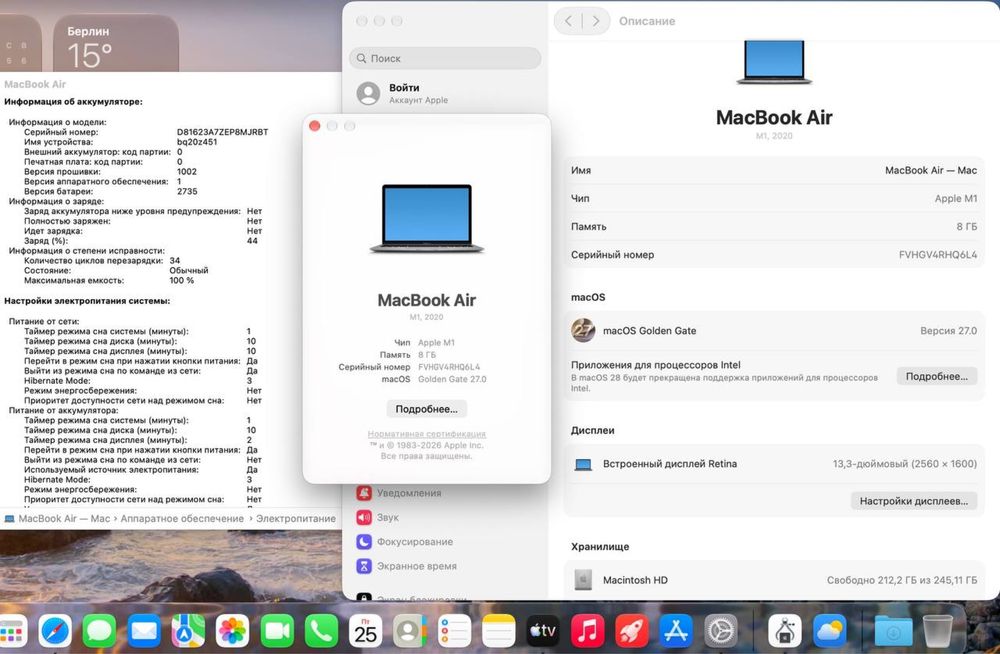Click the MacBook image atop Settings Описание pane
This screenshot has width=1000, height=654.
(774, 62)
